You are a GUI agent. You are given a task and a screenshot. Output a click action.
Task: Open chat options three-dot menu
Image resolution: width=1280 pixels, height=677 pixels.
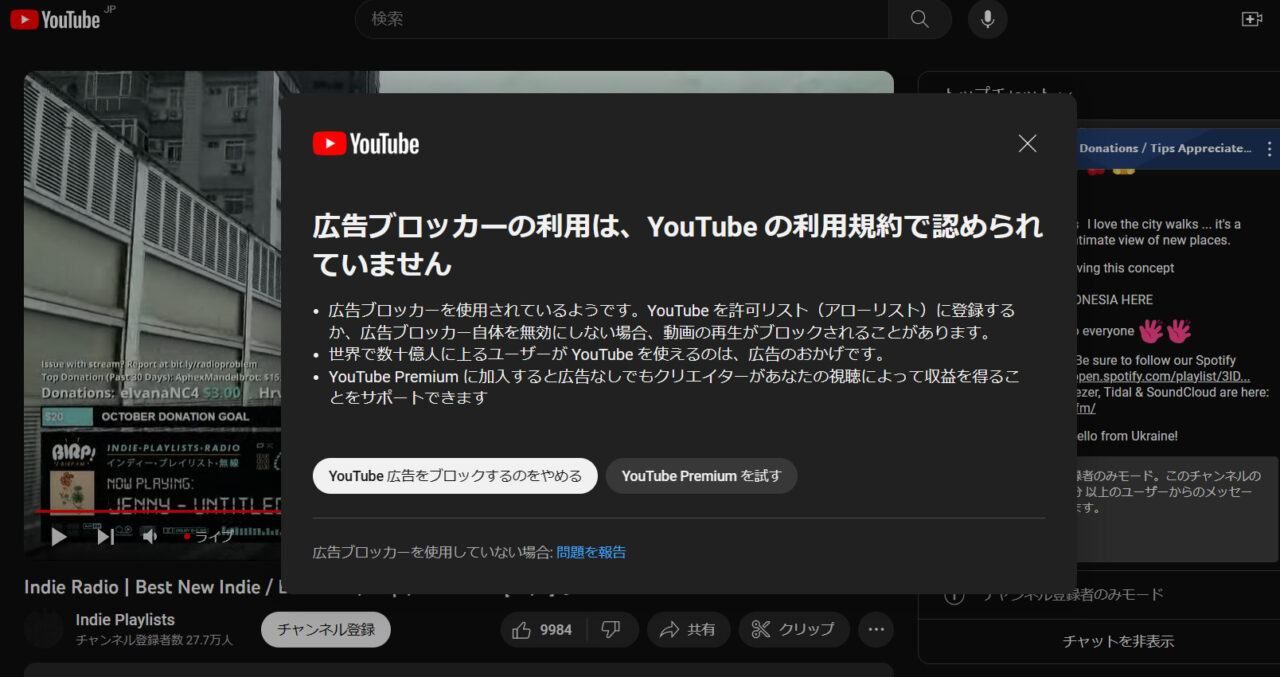(1270, 149)
